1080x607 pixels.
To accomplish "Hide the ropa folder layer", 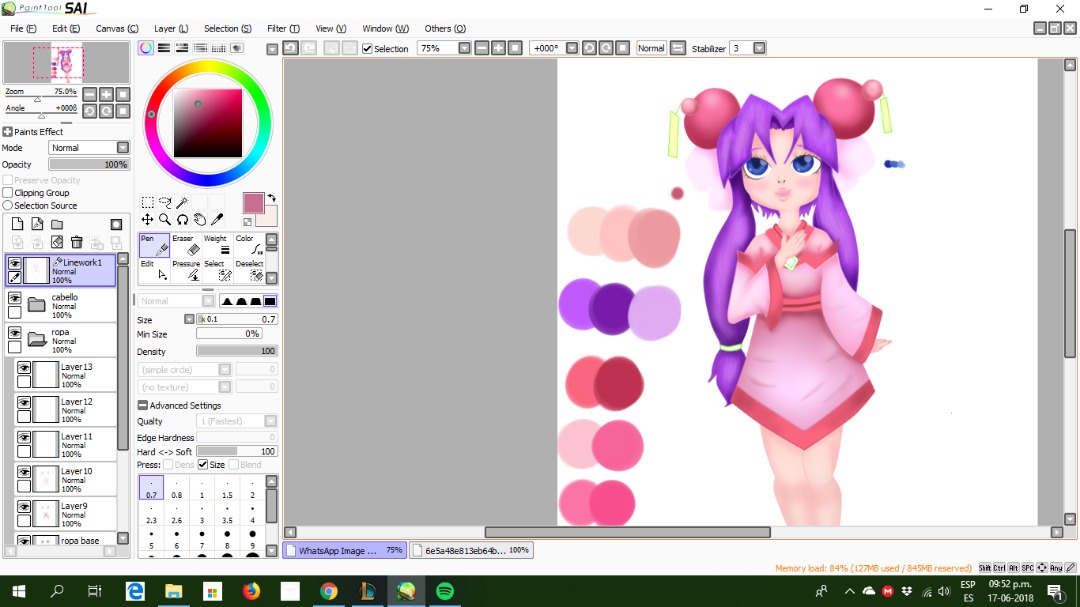I will tap(14, 333).
